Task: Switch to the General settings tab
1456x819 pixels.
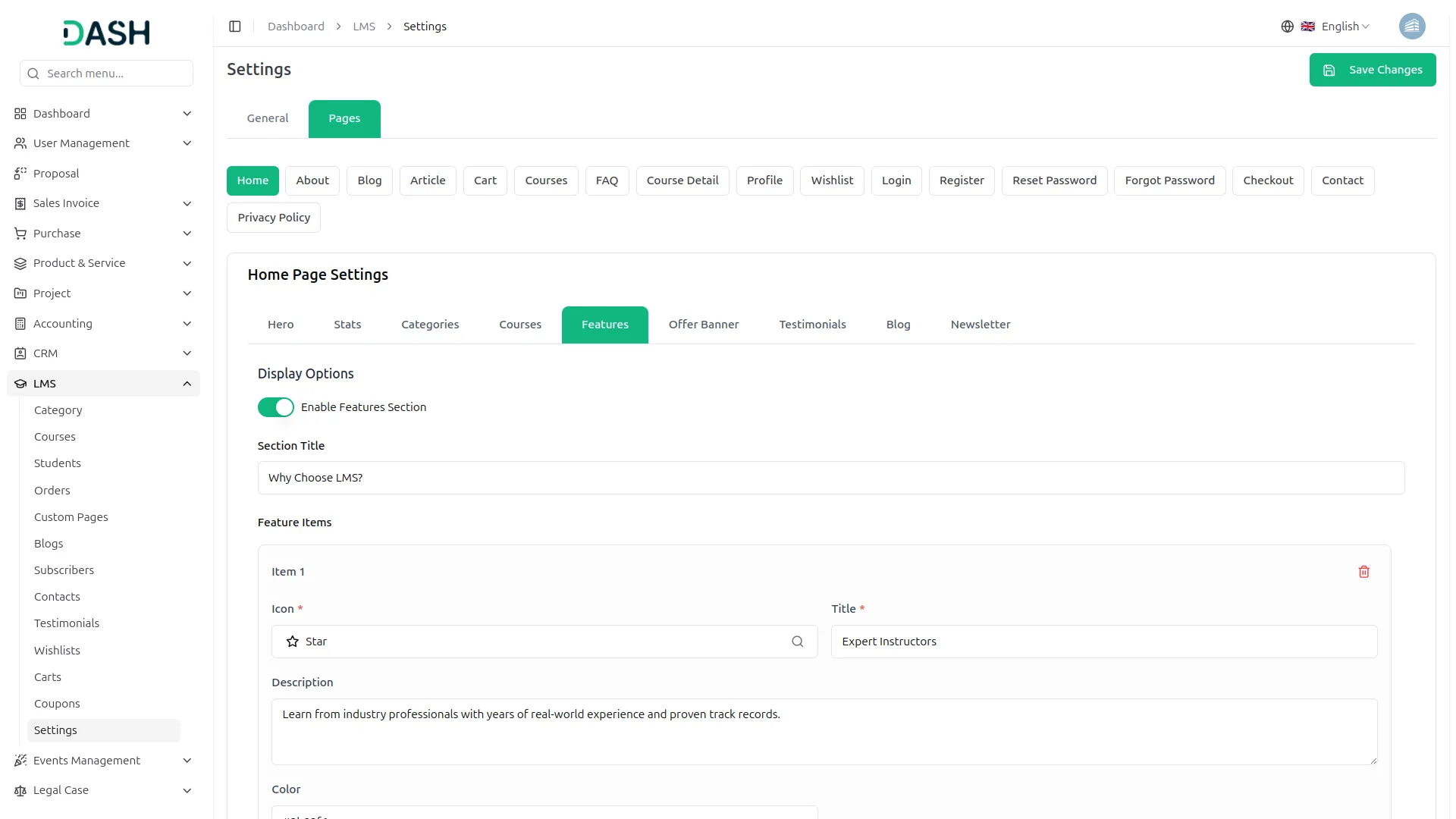Action: coord(268,118)
